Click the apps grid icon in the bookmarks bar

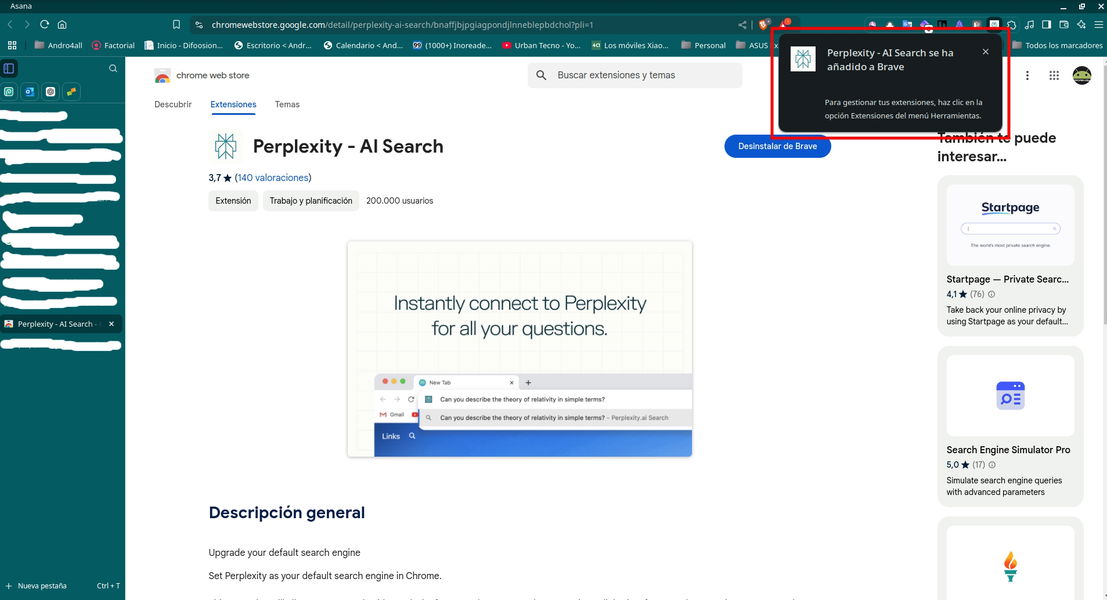tap(12, 45)
